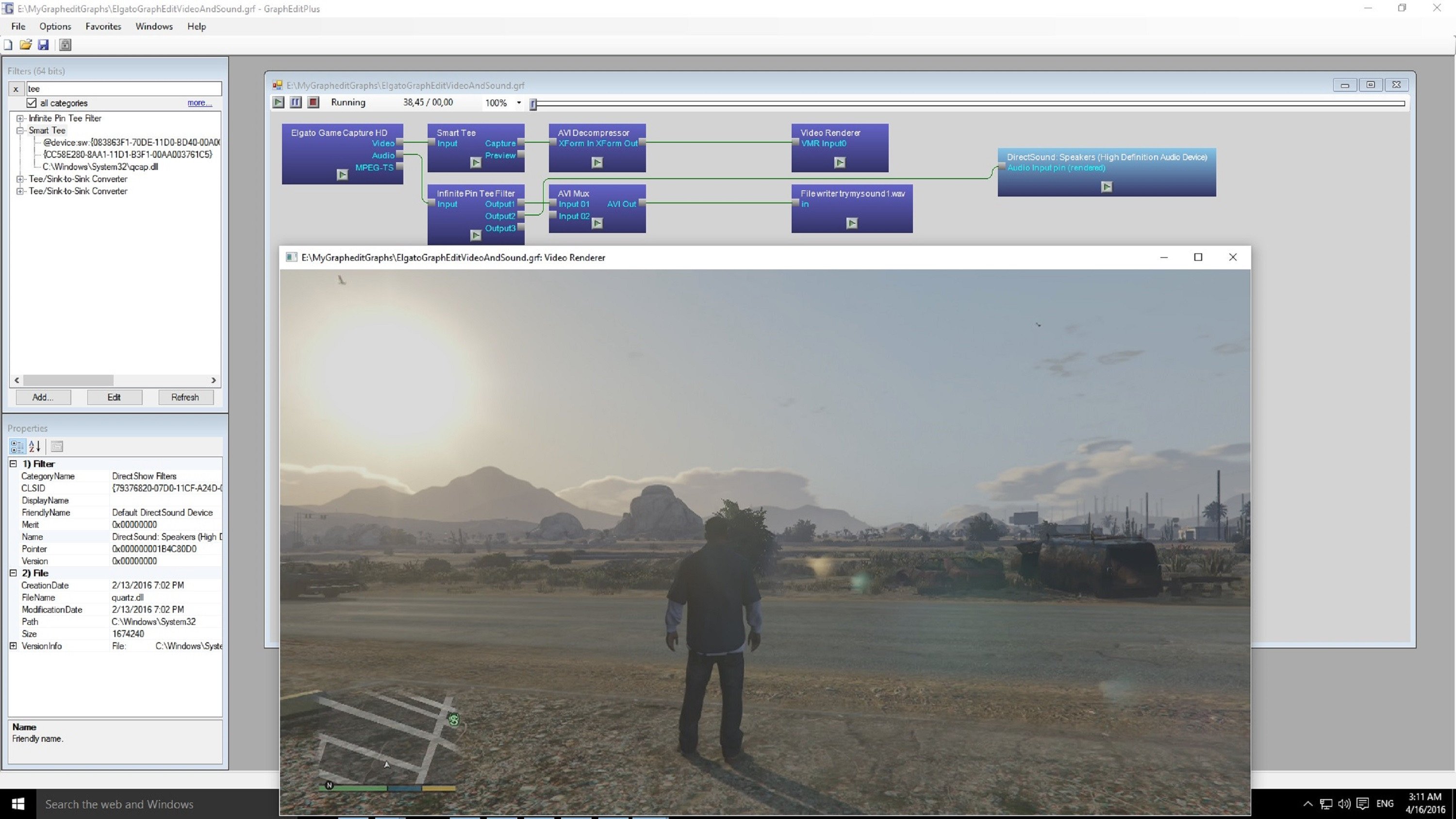The height and width of the screenshot is (819, 1456).
Task: Click the Open file icon in toolbar
Action: pyautogui.click(x=26, y=44)
